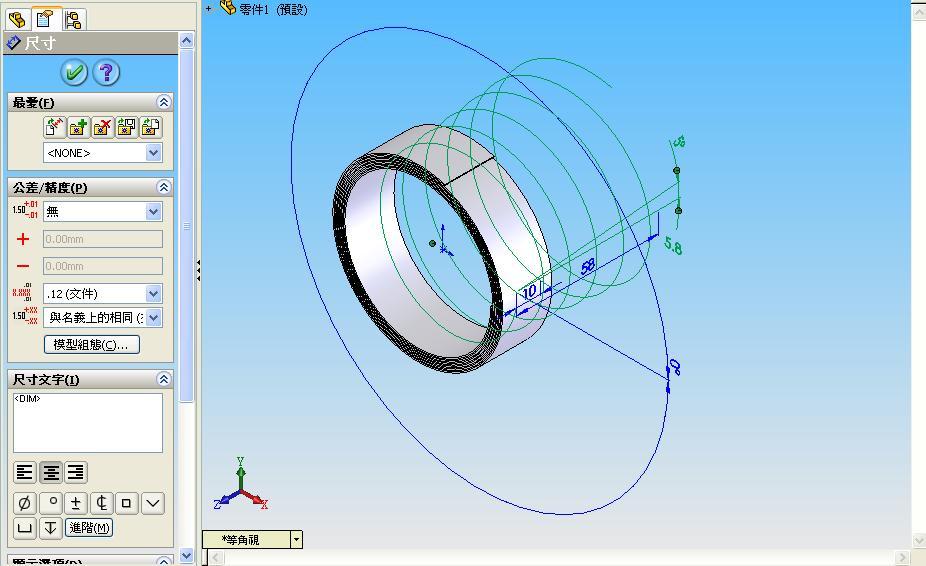
Task: Click the minus tolerance 0.00mm field
Action: 103,266
